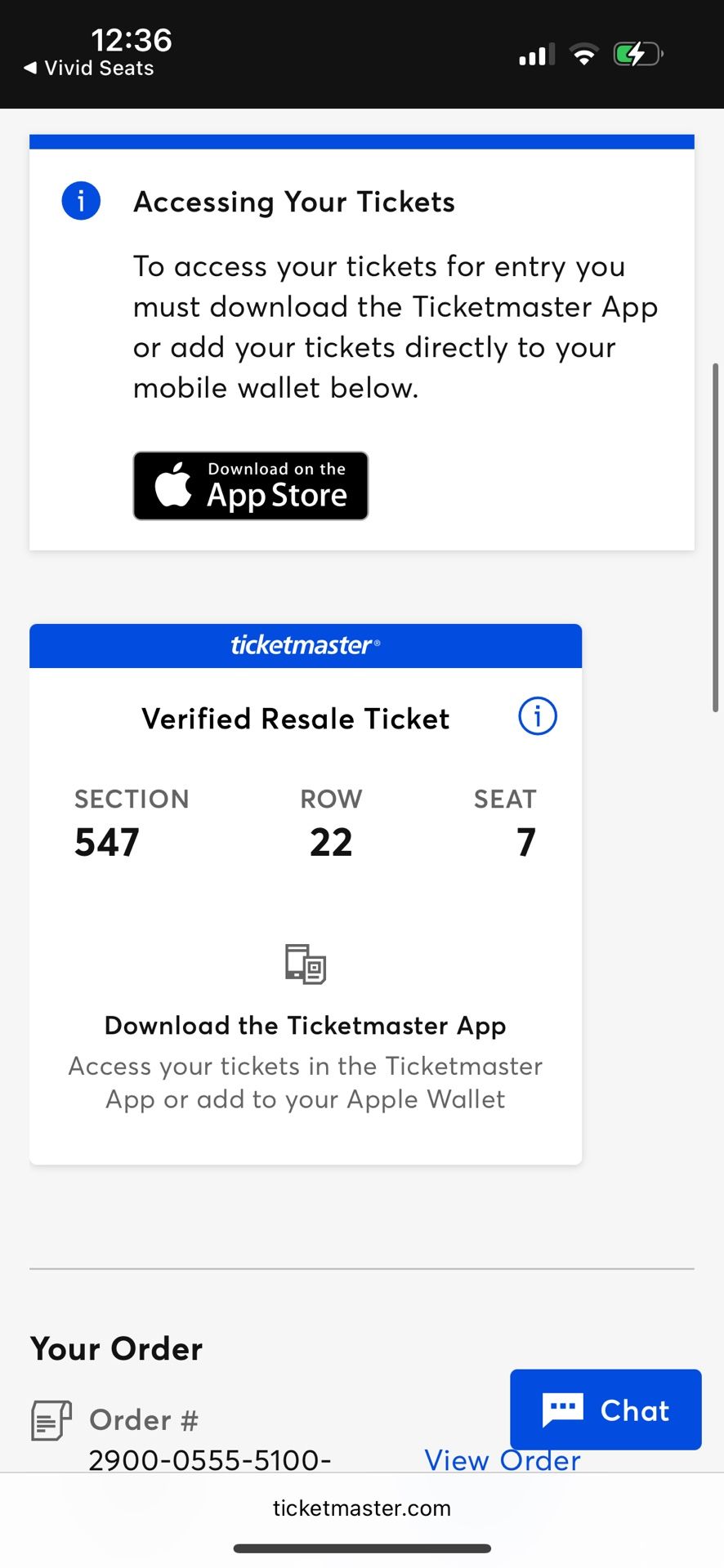Tap the ticketmaster.com address bar
This screenshot has height=1568, width=724.
click(362, 1508)
